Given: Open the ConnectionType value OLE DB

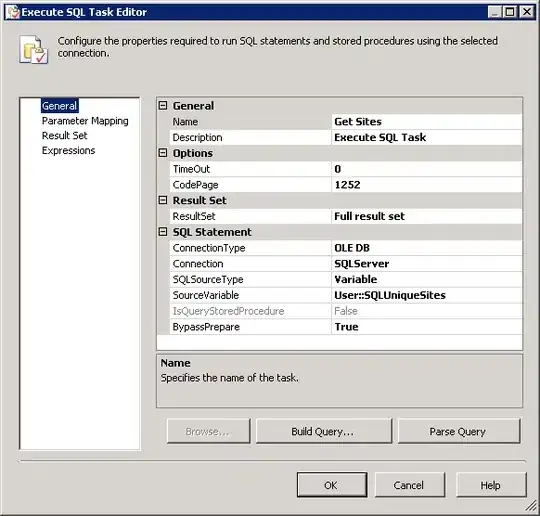Looking at the screenshot, I should (426, 248).
